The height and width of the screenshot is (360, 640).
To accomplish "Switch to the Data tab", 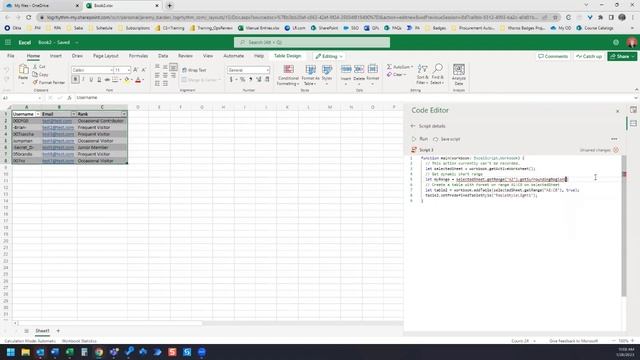I will 163,56.
